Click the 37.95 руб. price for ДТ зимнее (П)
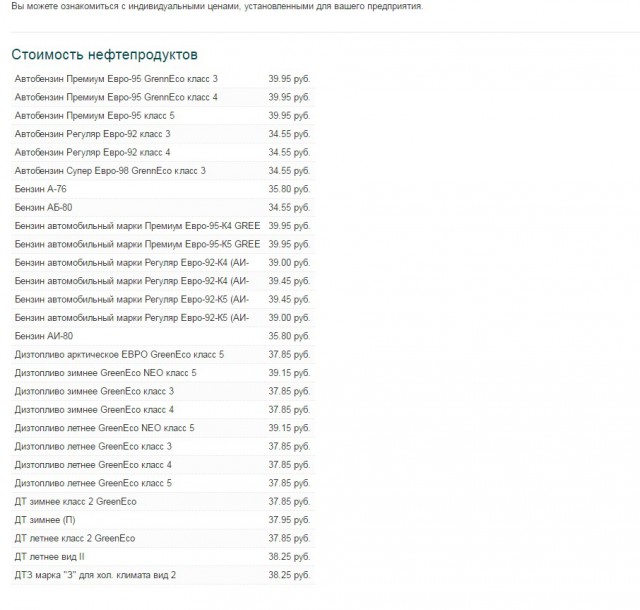 pyautogui.click(x=289, y=520)
